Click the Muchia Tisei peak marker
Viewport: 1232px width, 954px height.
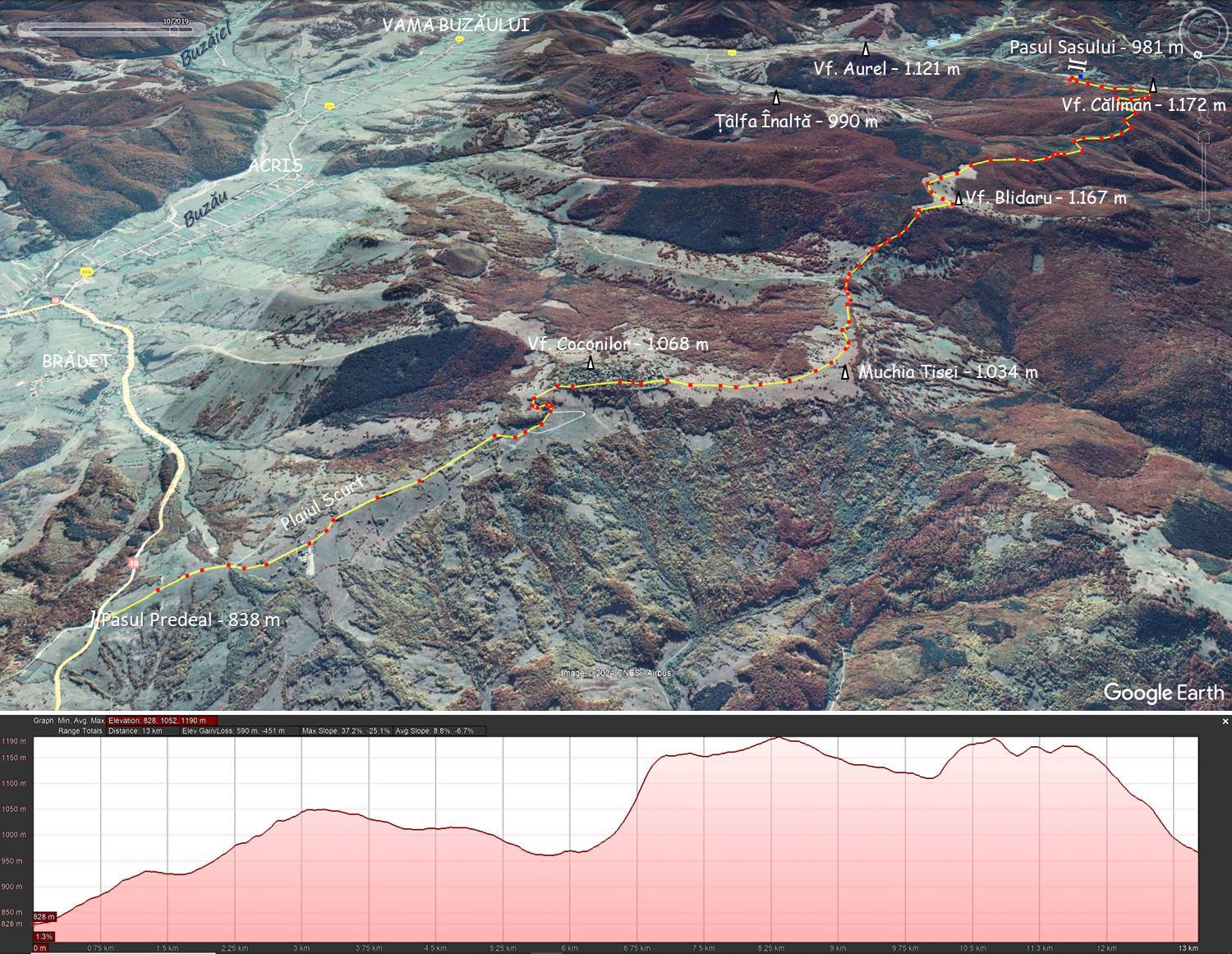coord(845,373)
